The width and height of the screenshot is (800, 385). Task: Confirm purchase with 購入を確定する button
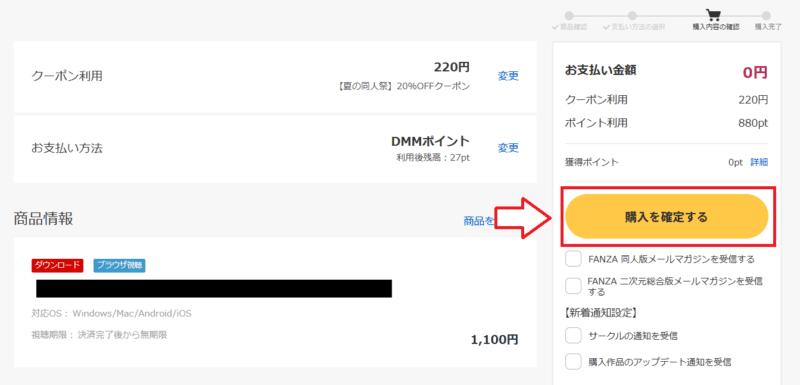[x=667, y=217]
